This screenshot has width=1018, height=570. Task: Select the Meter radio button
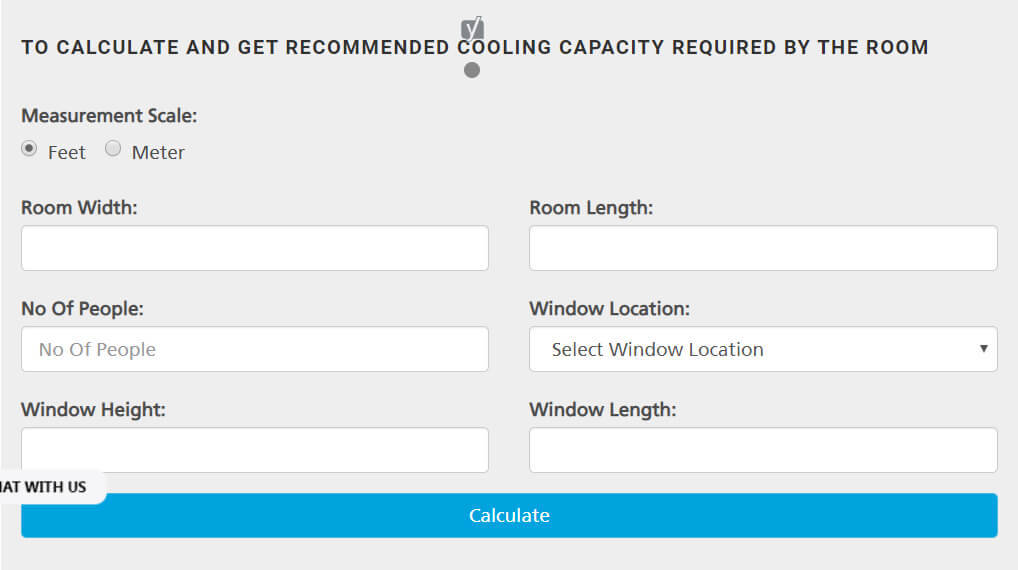pyautogui.click(x=113, y=149)
